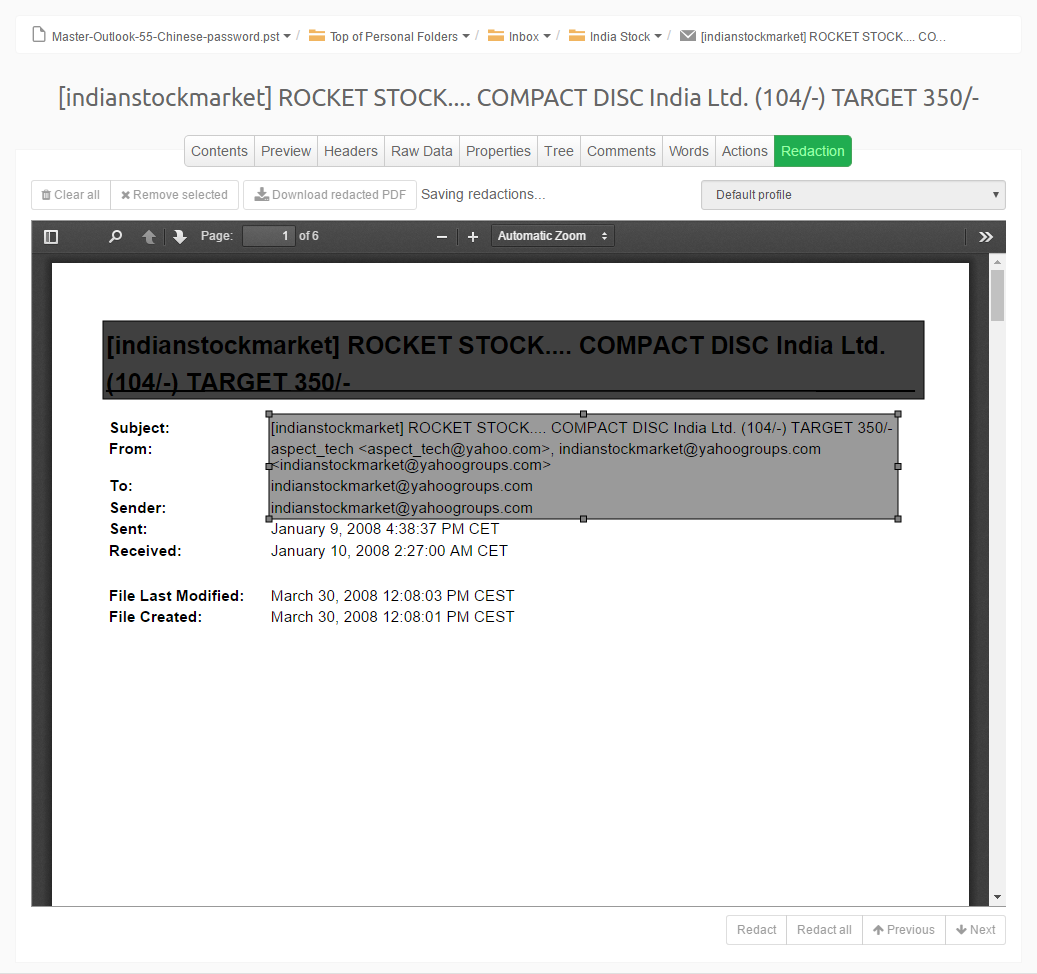Click the Download redacted PDF button

tap(330, 195)
